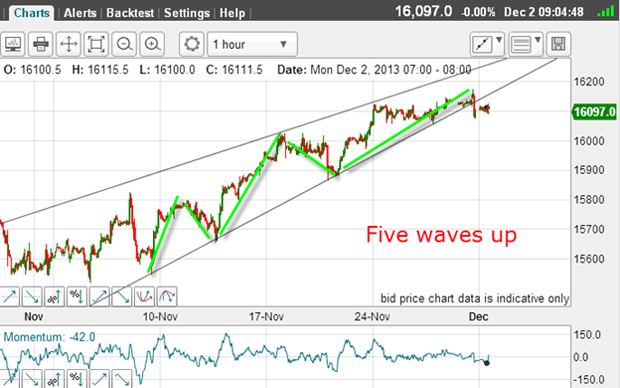This screenshot has height=388, width=620.
Task: Zoom in with the plus magnifier
Action: (x=152, y=44)
